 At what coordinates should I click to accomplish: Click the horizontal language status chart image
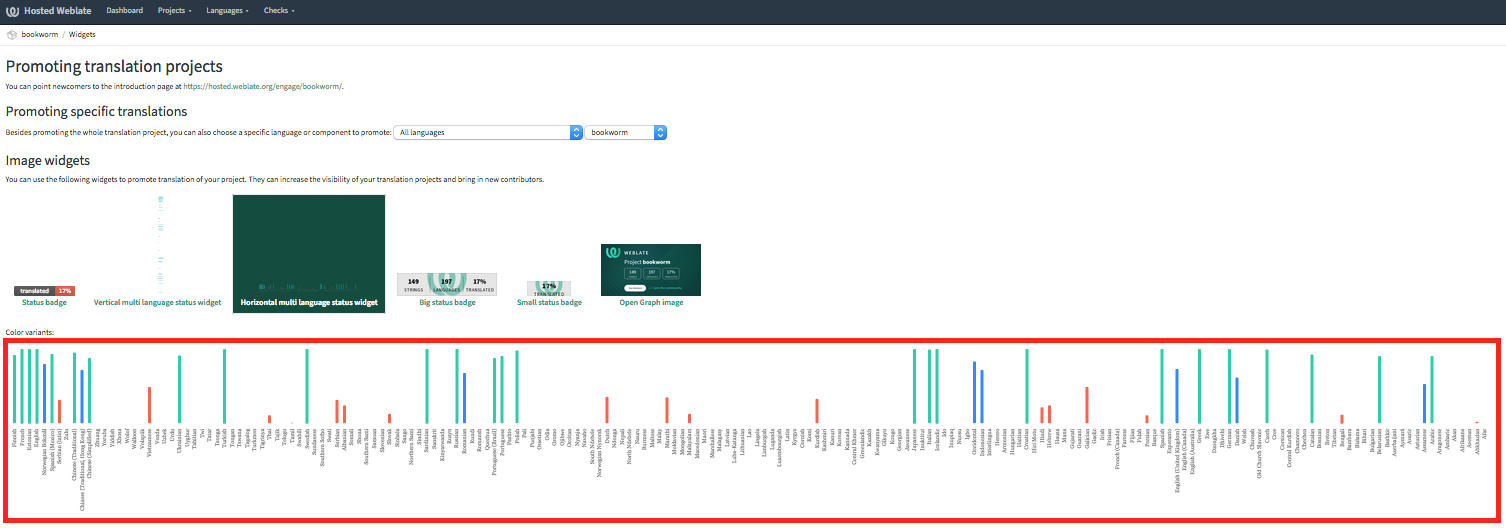coord(751,429)
